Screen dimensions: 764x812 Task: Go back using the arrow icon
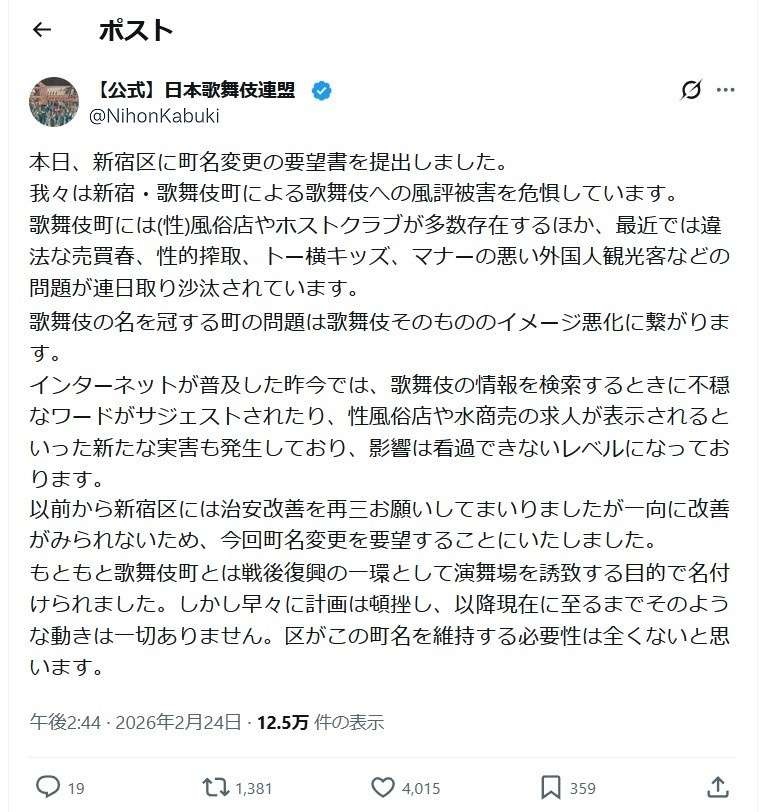[x=41, y=30]
